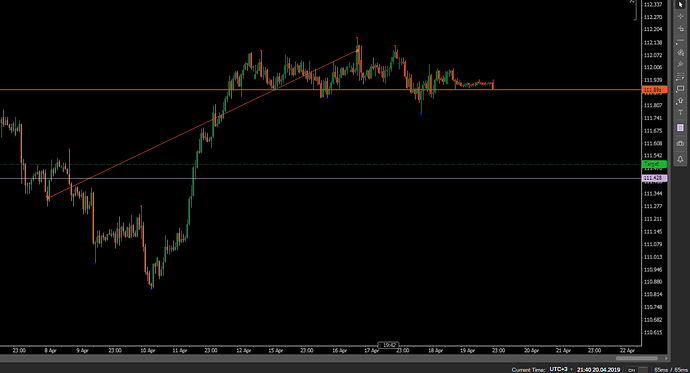Add text with the T tool
The height and width of the screenshot is (373, 690).
click(680, 113)
